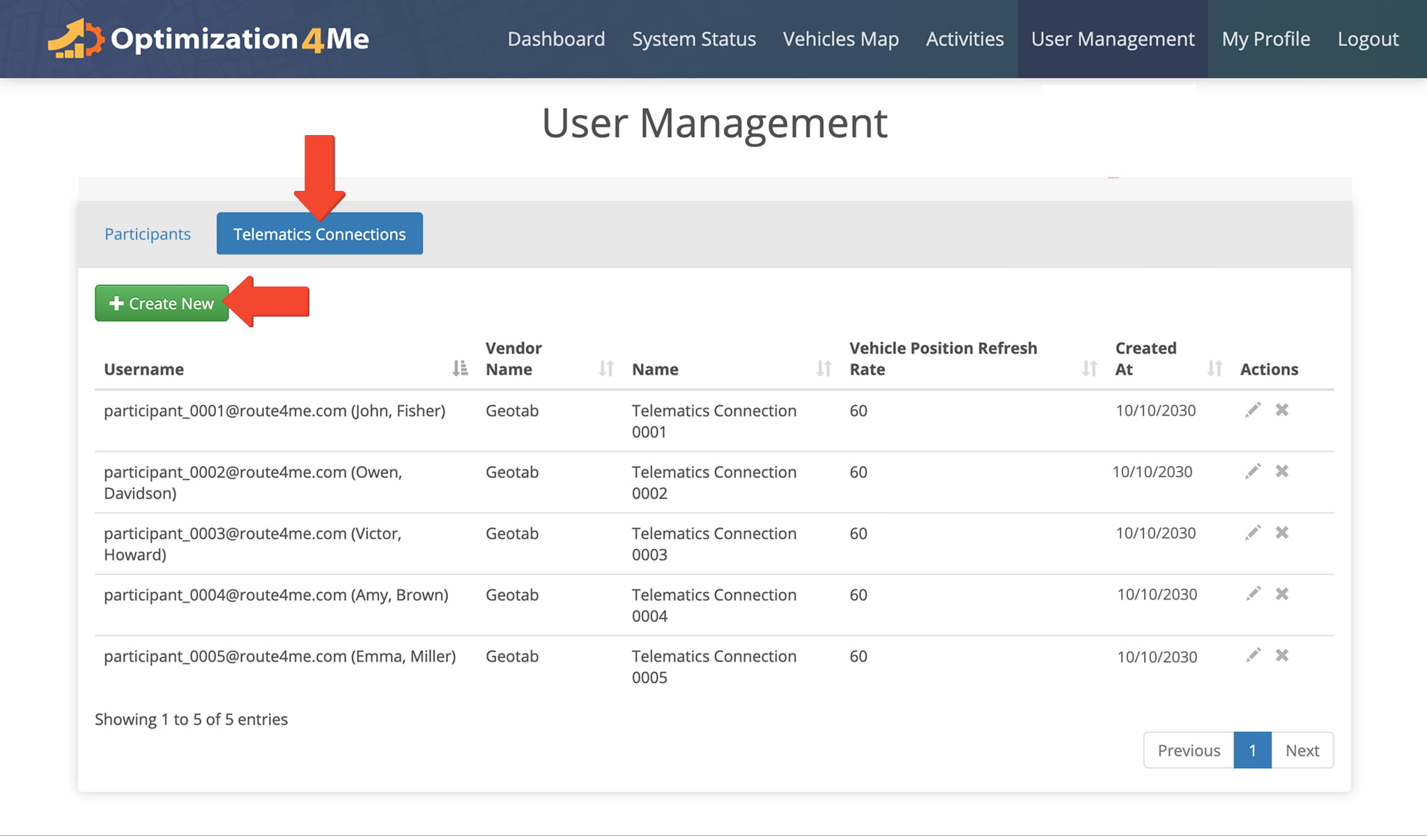This screenshot has height=840, width=1427.
Task: Select User Management in navigation
Action: 1113,39
